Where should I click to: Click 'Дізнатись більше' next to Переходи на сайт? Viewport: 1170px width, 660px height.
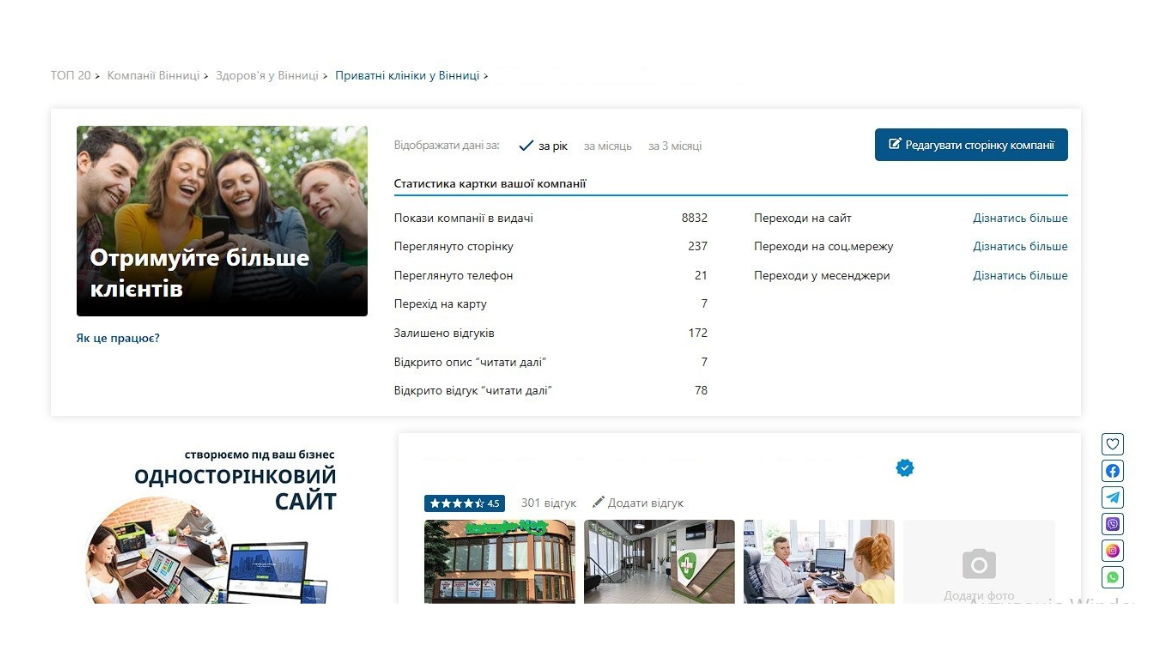1019,218
